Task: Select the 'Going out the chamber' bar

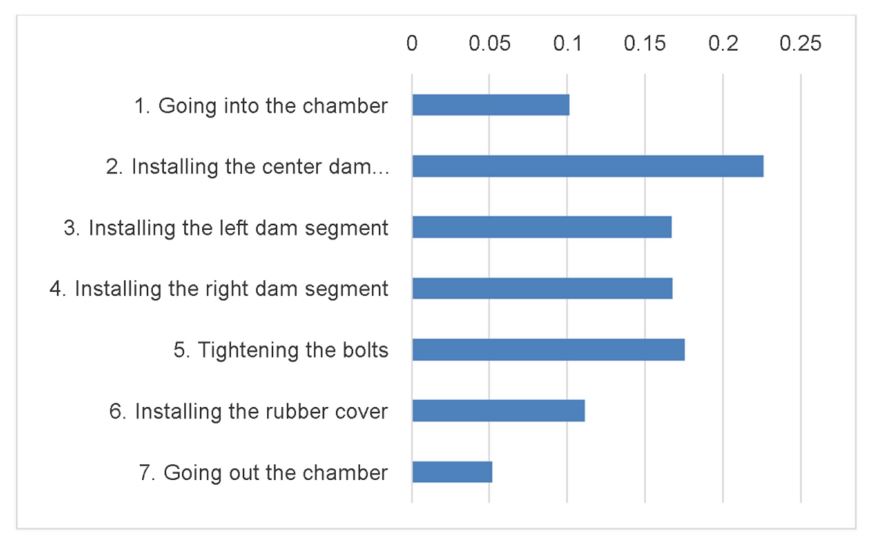Action: tap(452, 472)
